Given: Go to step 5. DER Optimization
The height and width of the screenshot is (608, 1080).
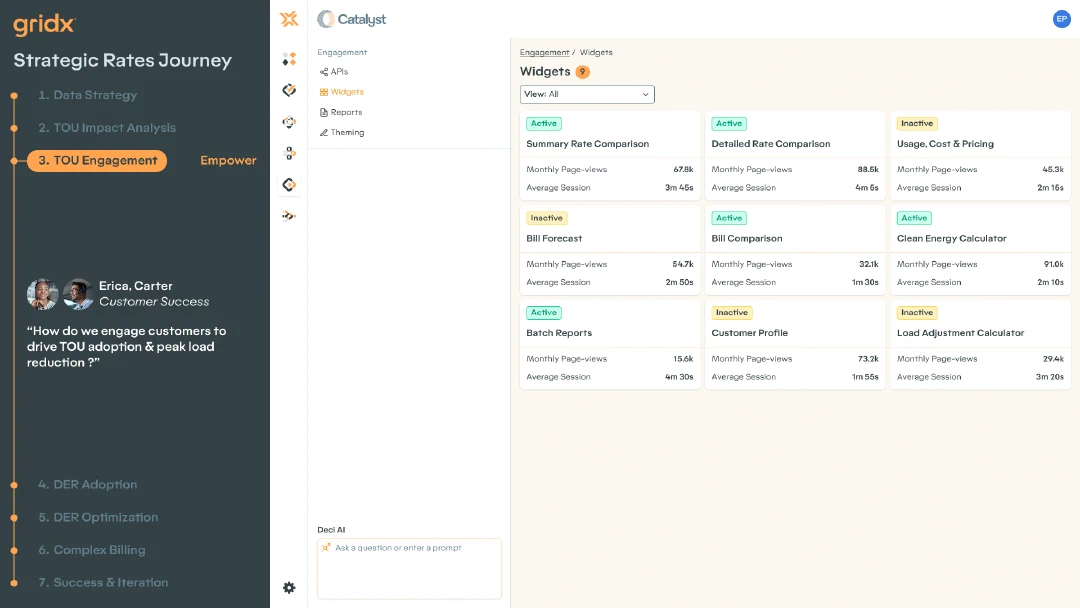Looking at the screenshot, I should click(98, 517).
